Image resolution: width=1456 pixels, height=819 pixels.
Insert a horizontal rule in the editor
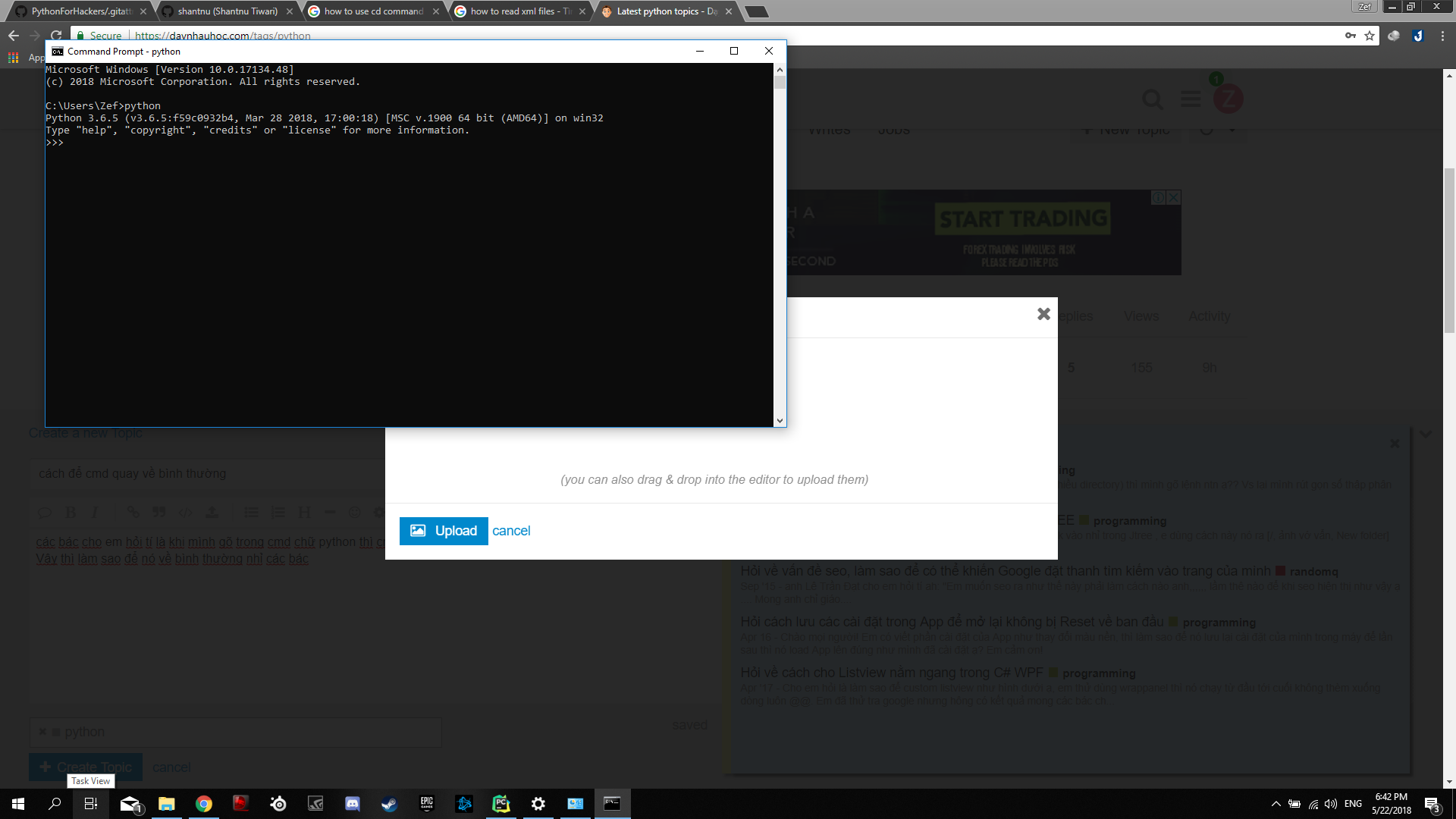[x=329, y=513]
